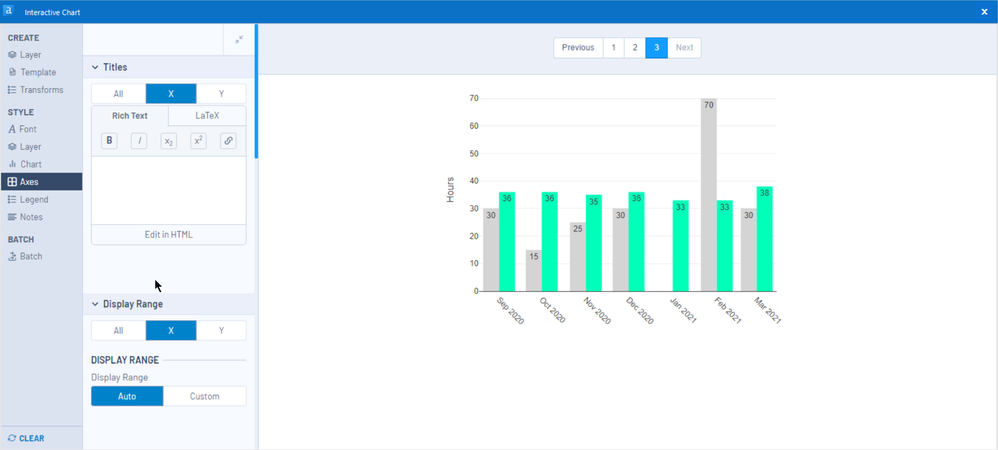The width and height of the screenshot is (998, 450).
Task: Click Edit in HTML button
Action: click(169, 235)
